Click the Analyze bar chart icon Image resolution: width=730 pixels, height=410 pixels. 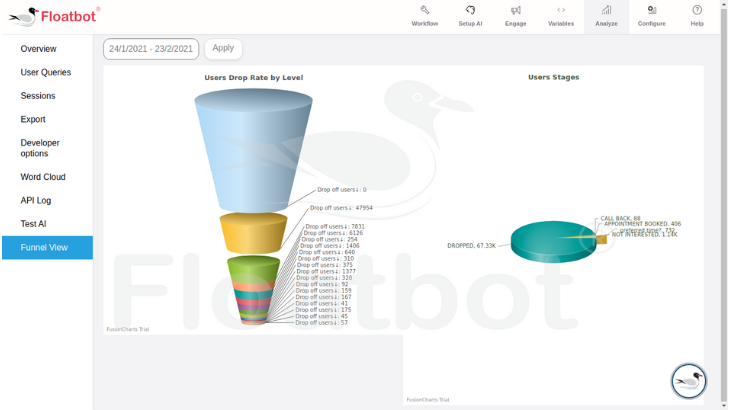click(x=606, y=10)
